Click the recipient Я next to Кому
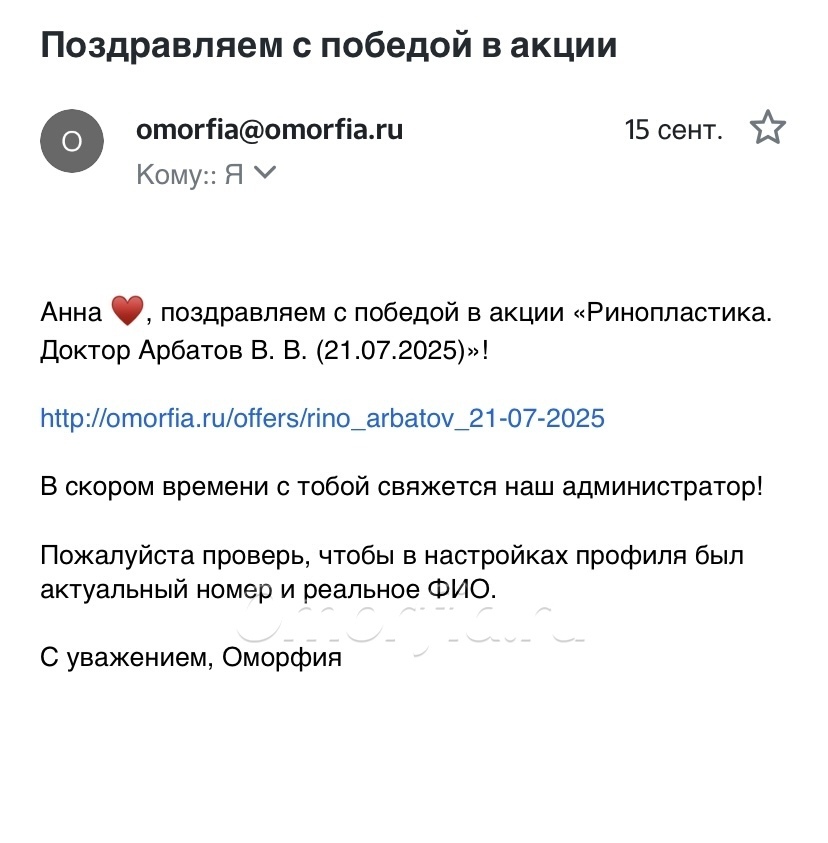The height and width of the screenshot is (843, 828). point(234,174)
